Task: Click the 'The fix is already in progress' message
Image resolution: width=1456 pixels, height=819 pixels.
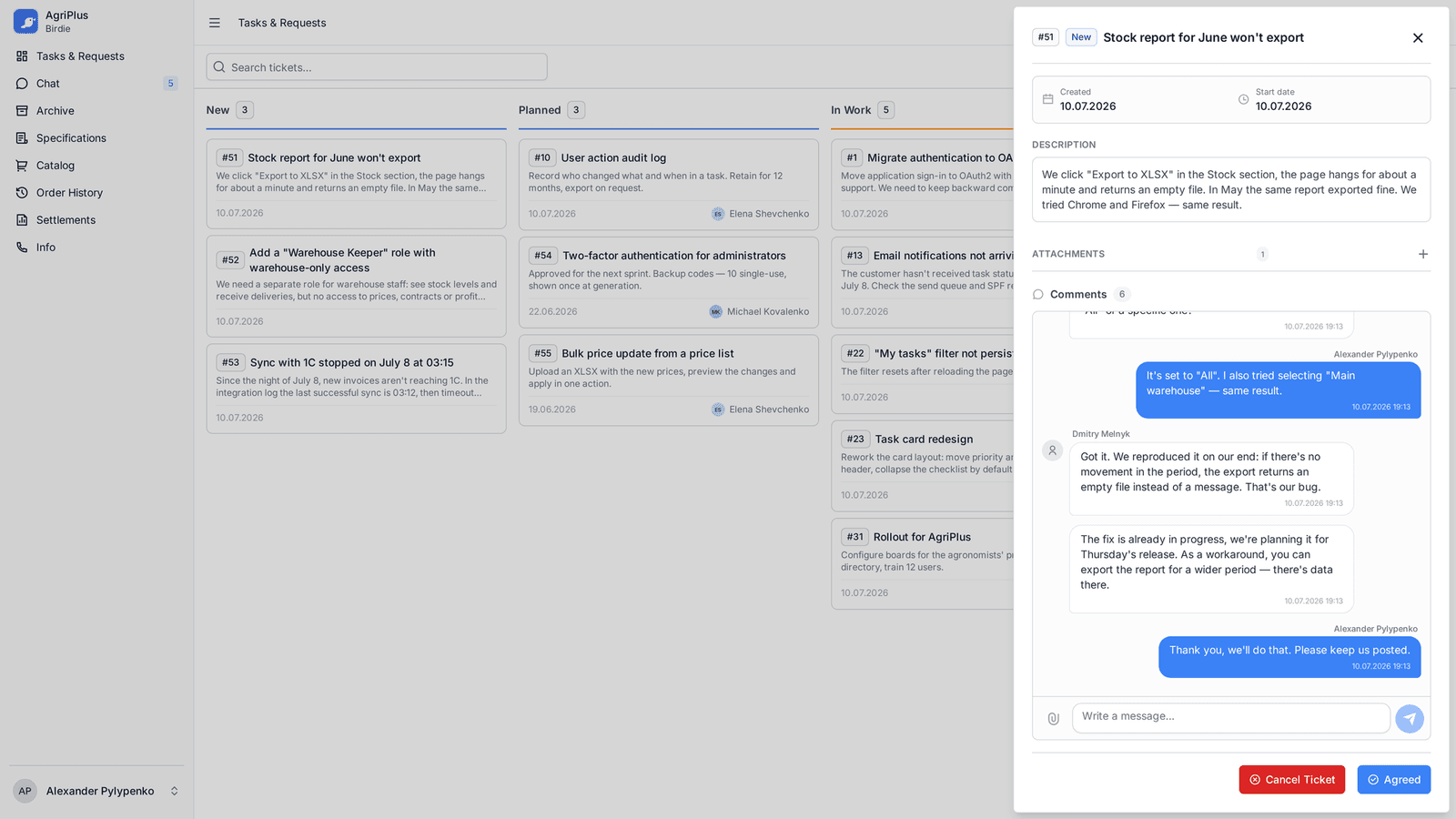Action: pyautogui.click(x=1211, y=569)
